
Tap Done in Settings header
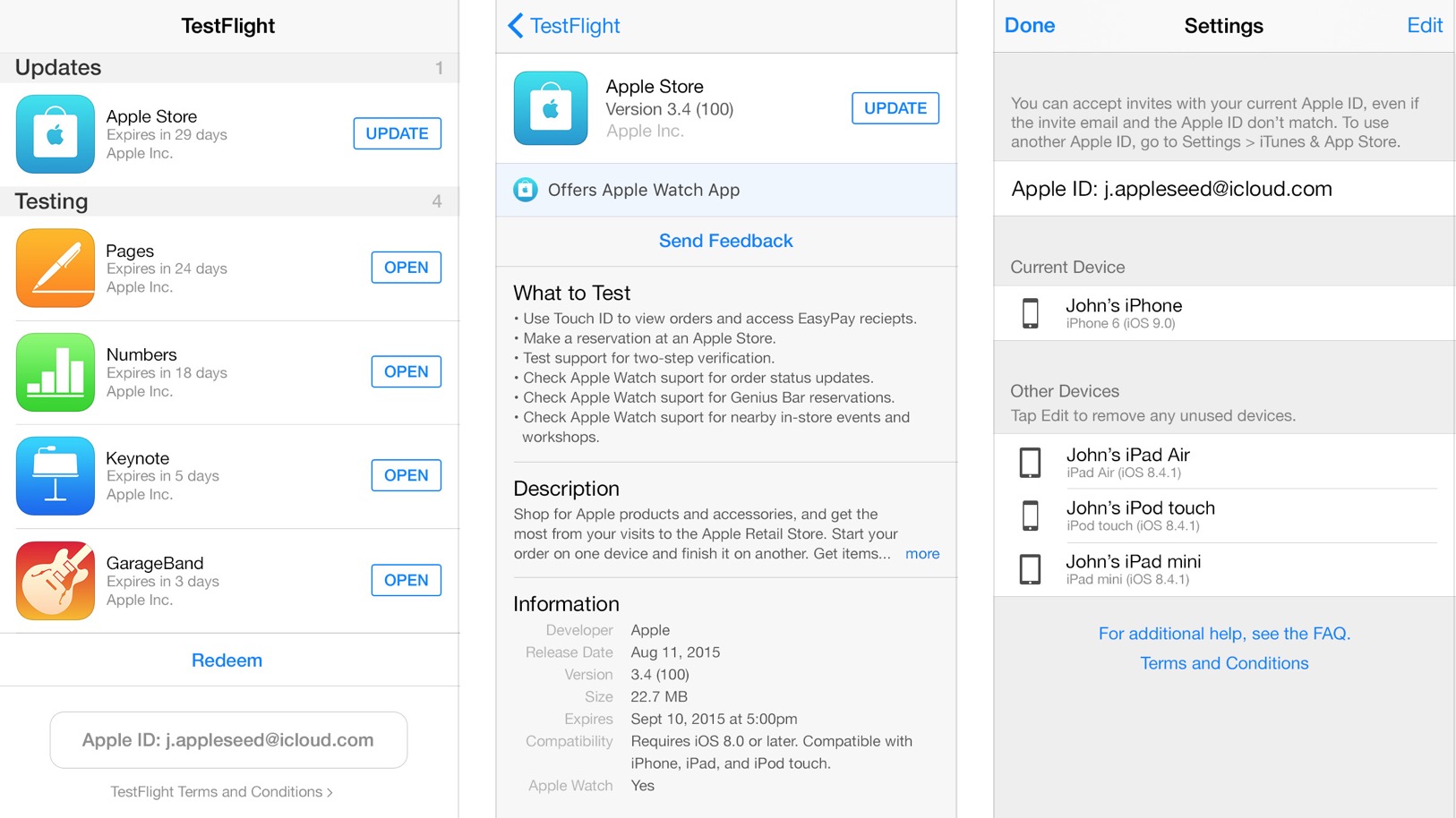point(1030,26)
